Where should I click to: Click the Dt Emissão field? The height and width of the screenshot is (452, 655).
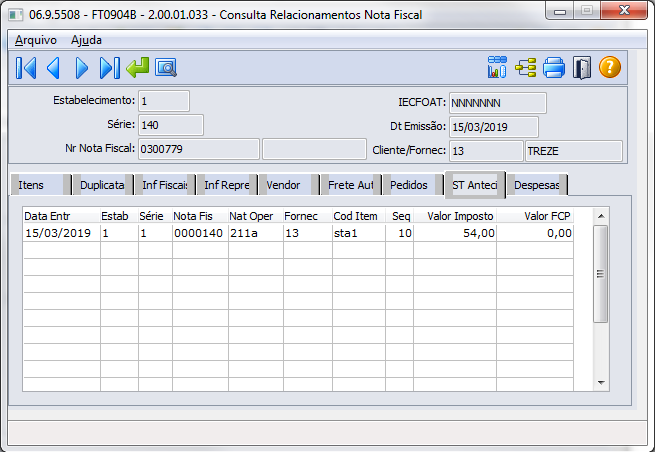point(494,127)
